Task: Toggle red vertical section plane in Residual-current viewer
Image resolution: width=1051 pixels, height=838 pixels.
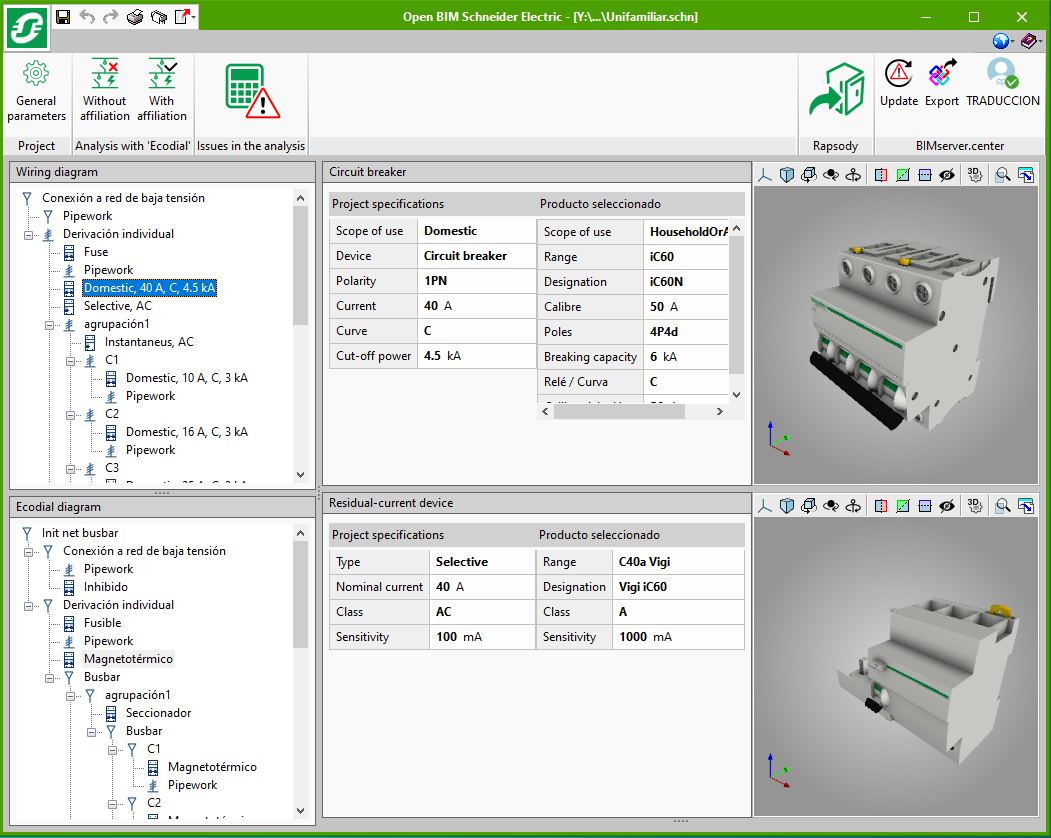Action: click(x=881, y=506)
